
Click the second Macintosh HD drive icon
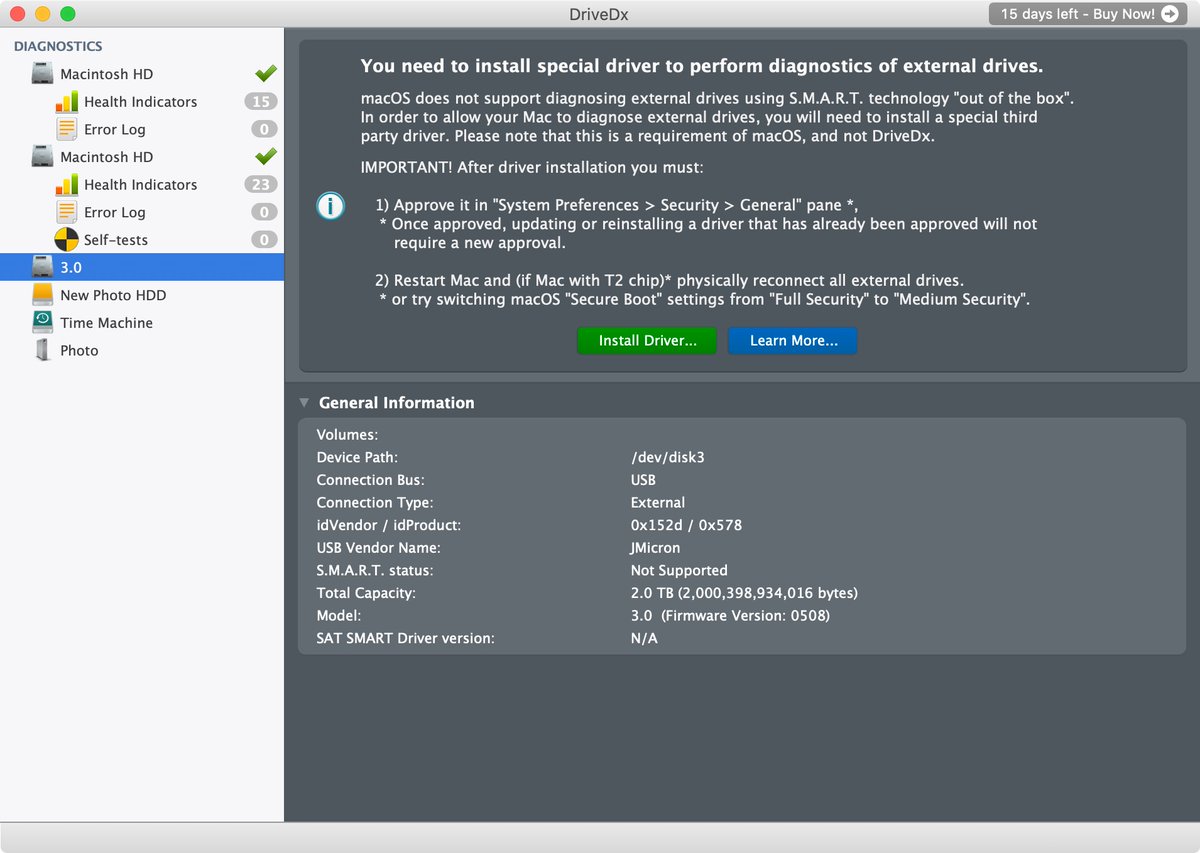tap(42, 157)
